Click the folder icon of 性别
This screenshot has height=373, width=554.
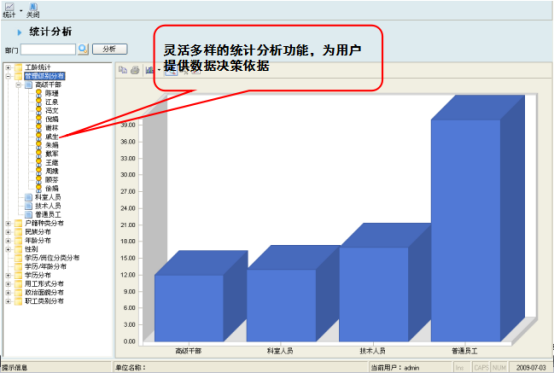18,249
